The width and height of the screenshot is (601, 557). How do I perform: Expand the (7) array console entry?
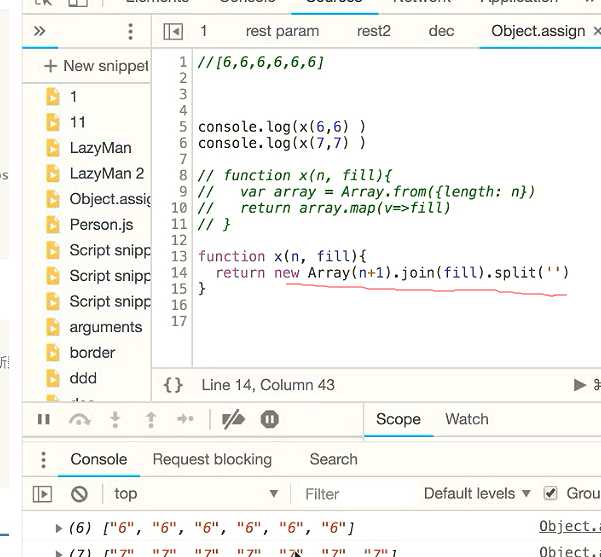[x=59, y=553]
